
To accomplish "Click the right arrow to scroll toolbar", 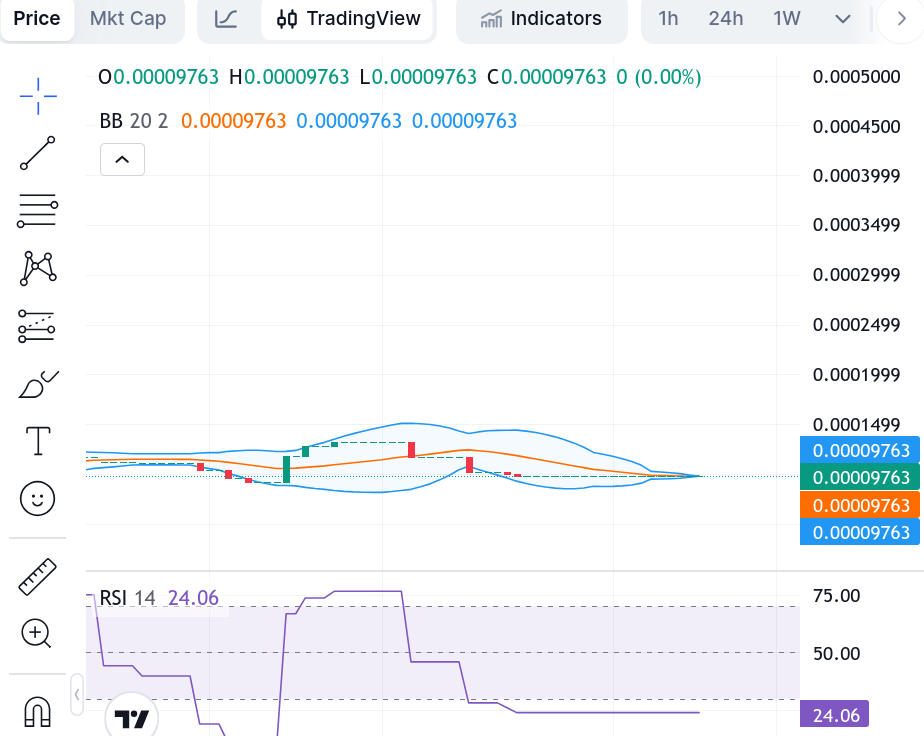I will 901,19.
